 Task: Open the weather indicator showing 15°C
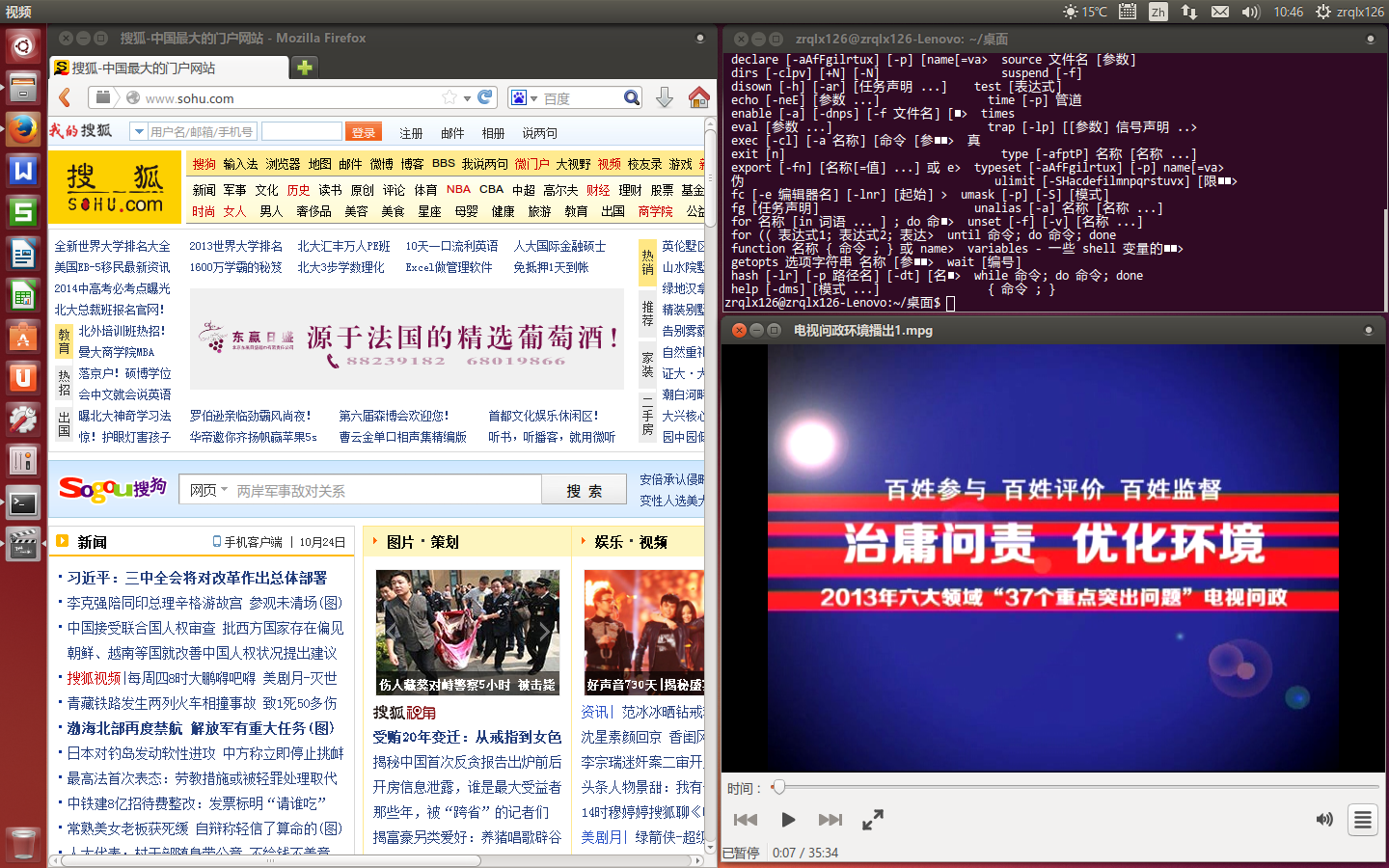click(1085, 12)
